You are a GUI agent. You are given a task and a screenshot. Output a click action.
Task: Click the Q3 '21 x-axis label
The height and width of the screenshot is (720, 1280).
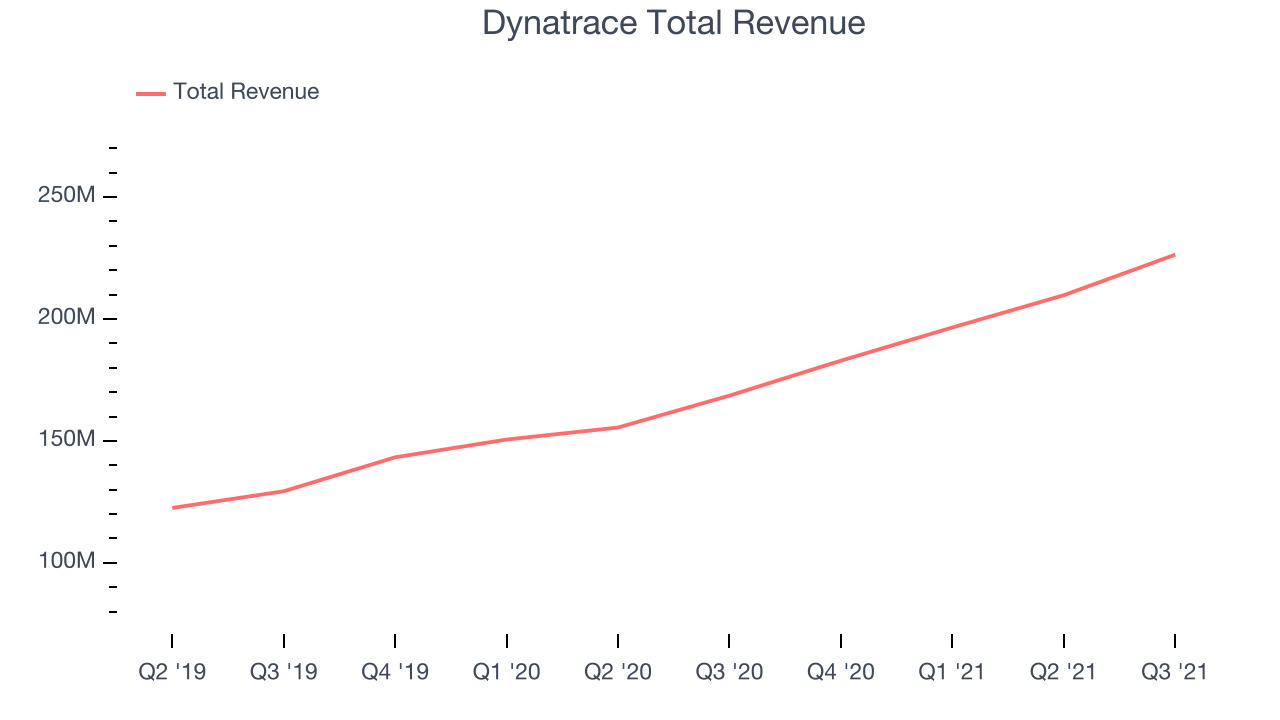pyautogui.click(x=1174, y=672)
